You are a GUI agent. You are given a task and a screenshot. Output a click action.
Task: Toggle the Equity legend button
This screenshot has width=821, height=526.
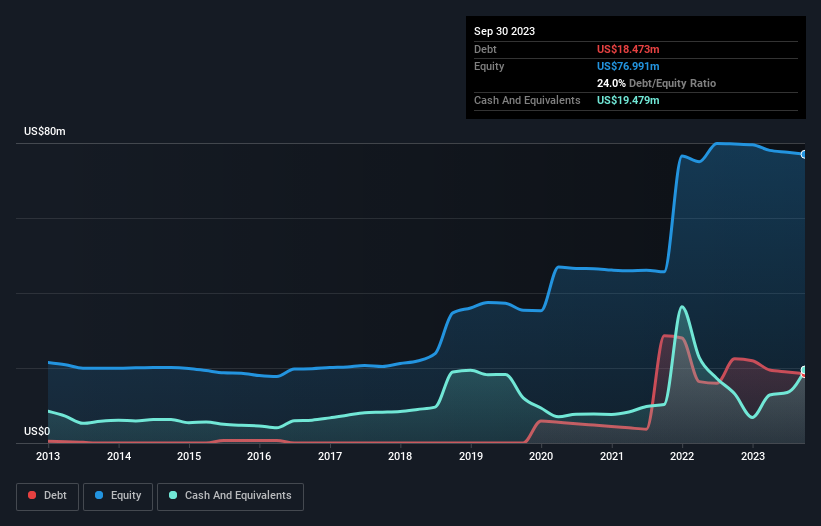pyautogui.click(x=118, y=496)
